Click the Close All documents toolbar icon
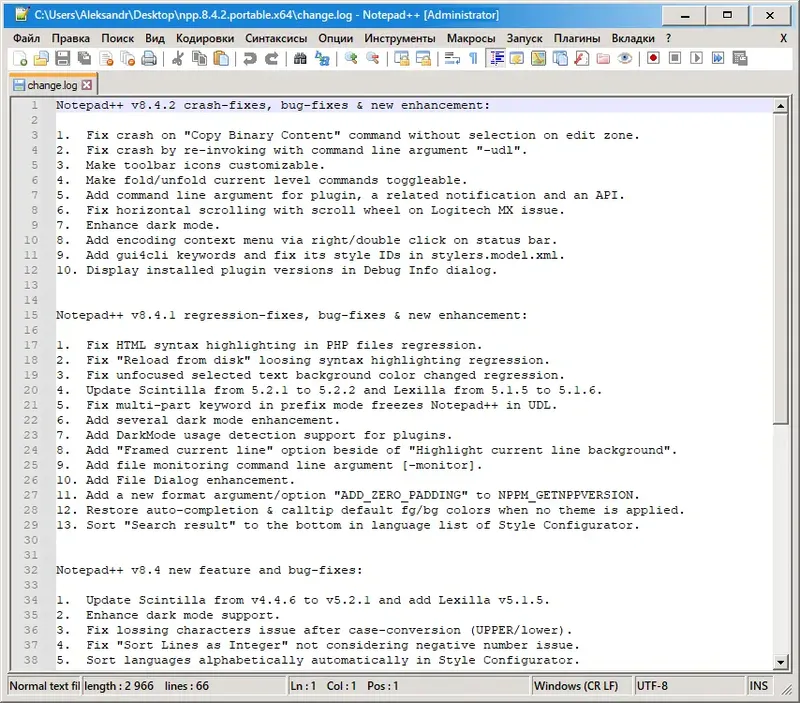800x703 pixels. (x=128, y=59)
